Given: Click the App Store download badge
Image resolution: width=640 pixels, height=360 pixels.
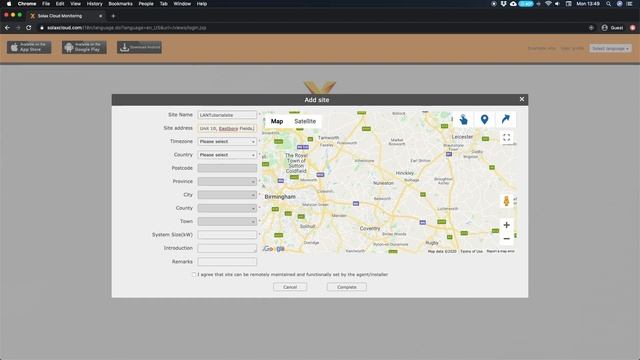Looking at the screenshot, I should [x=29, y=47].
